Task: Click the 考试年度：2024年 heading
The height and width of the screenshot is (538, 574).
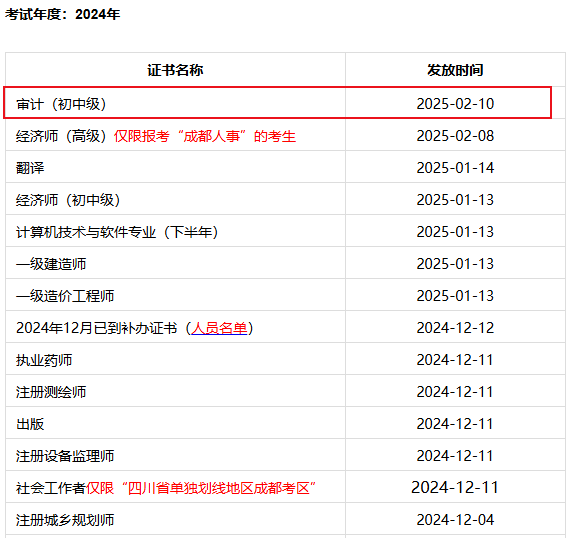Action: tap(62, 14)
